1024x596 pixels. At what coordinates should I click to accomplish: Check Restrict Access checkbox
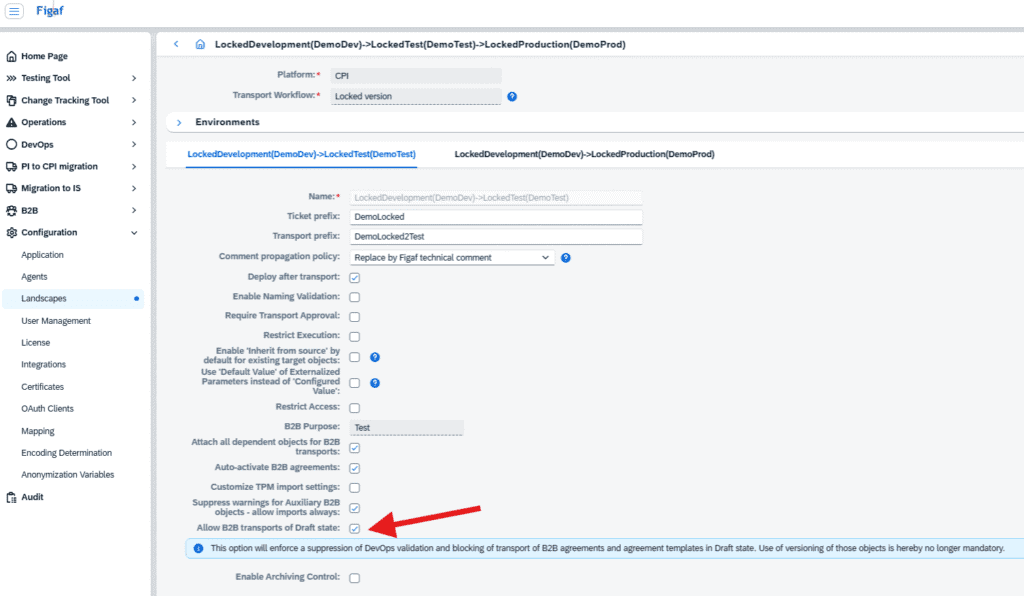pyautogui.click(x=355, y=408)
